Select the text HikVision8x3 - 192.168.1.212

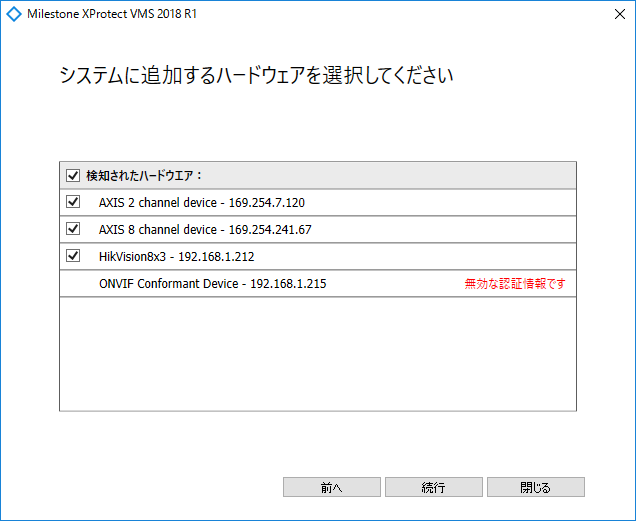(176, 256)
